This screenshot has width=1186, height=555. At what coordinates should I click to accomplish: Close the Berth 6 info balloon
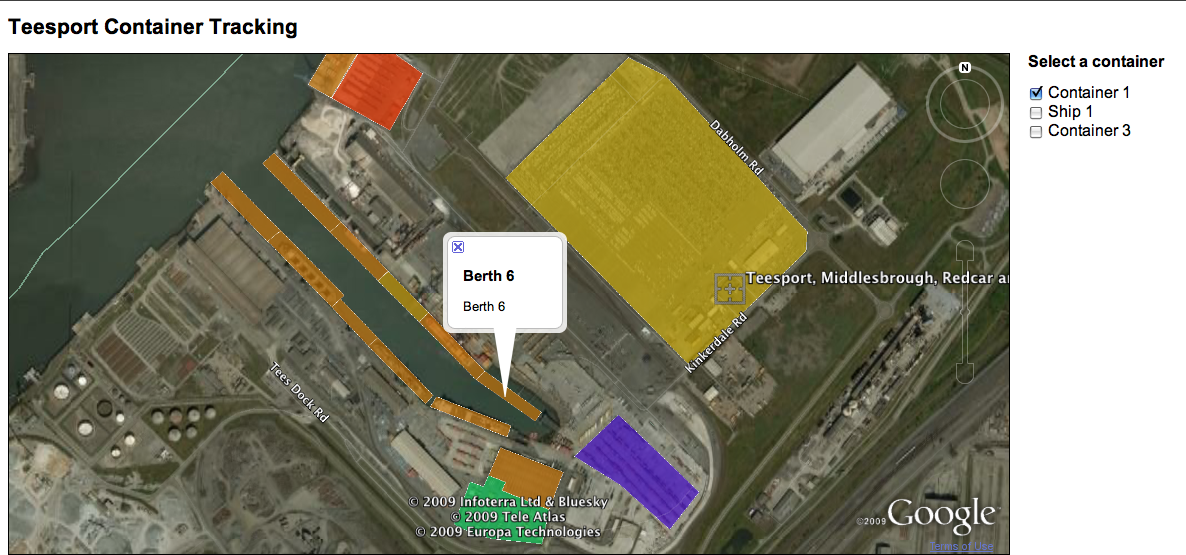458,247
